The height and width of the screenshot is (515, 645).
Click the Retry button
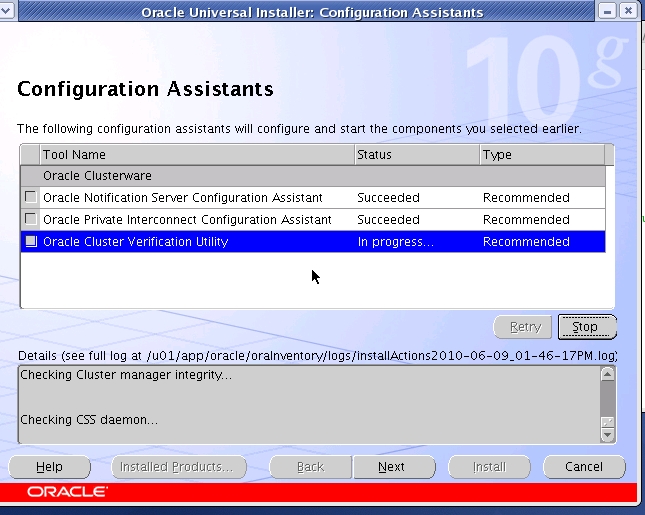click(x=522, y=327)
